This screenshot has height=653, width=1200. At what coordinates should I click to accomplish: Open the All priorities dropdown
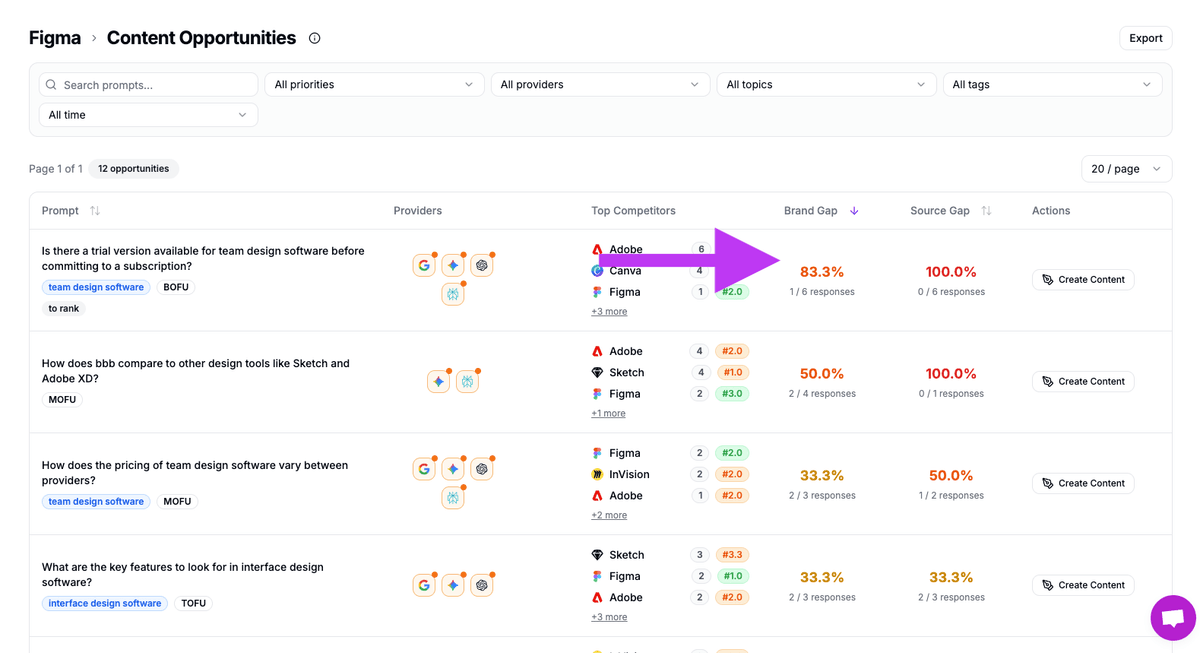click(374, 85)
